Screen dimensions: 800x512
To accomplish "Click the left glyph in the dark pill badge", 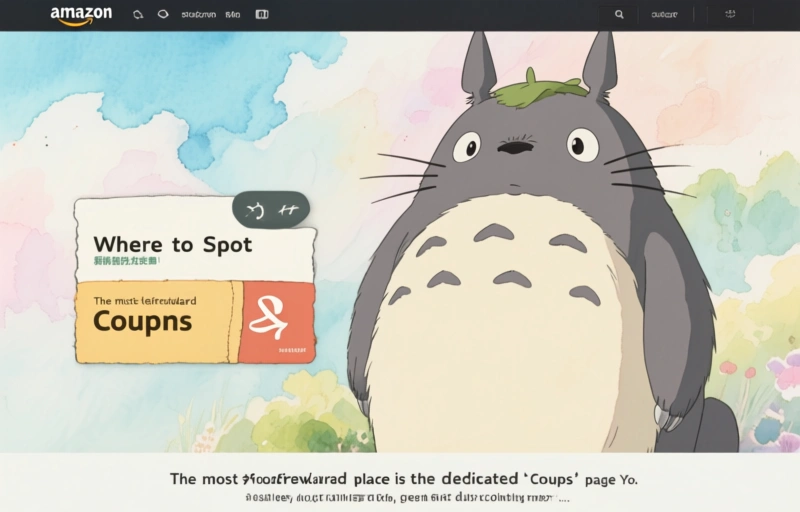I will click(256, 210).
